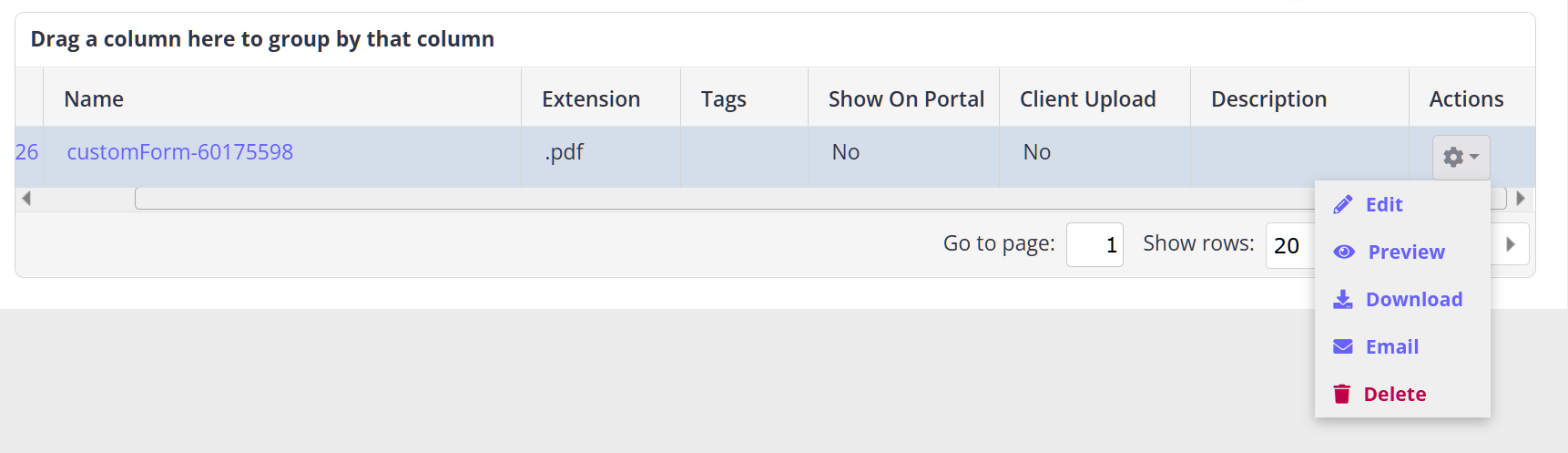Click the red trash Delete icon
1568x453 pixels.
[1341, 395]
